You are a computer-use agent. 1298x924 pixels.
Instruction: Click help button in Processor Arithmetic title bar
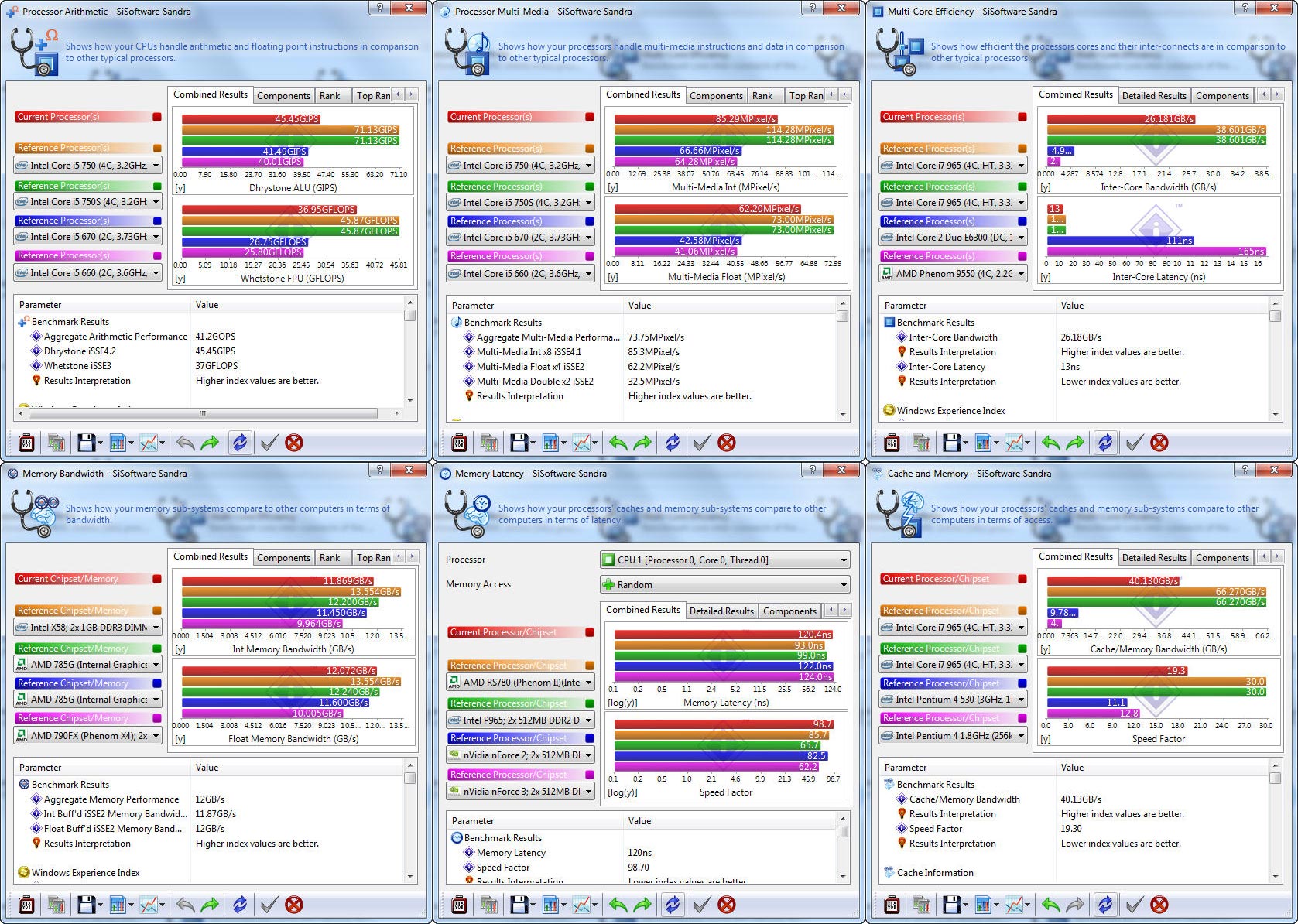pyautogui.click(x=379, y=8)
